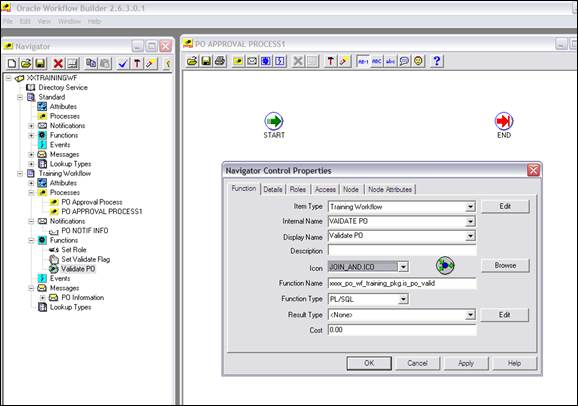Click the Cost input field
This screenshot has height=406, width=578.
(402, 330)
